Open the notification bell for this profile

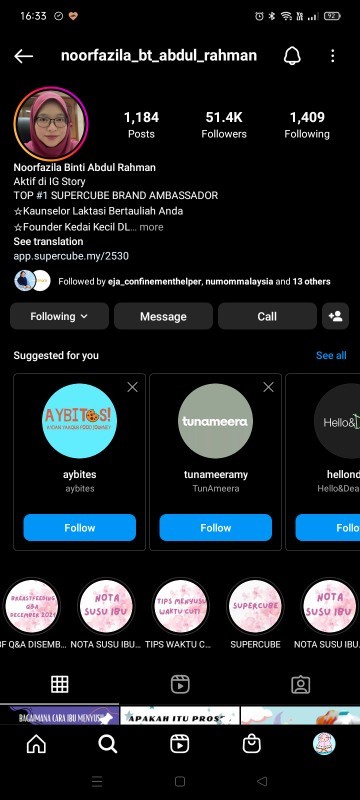292,56
